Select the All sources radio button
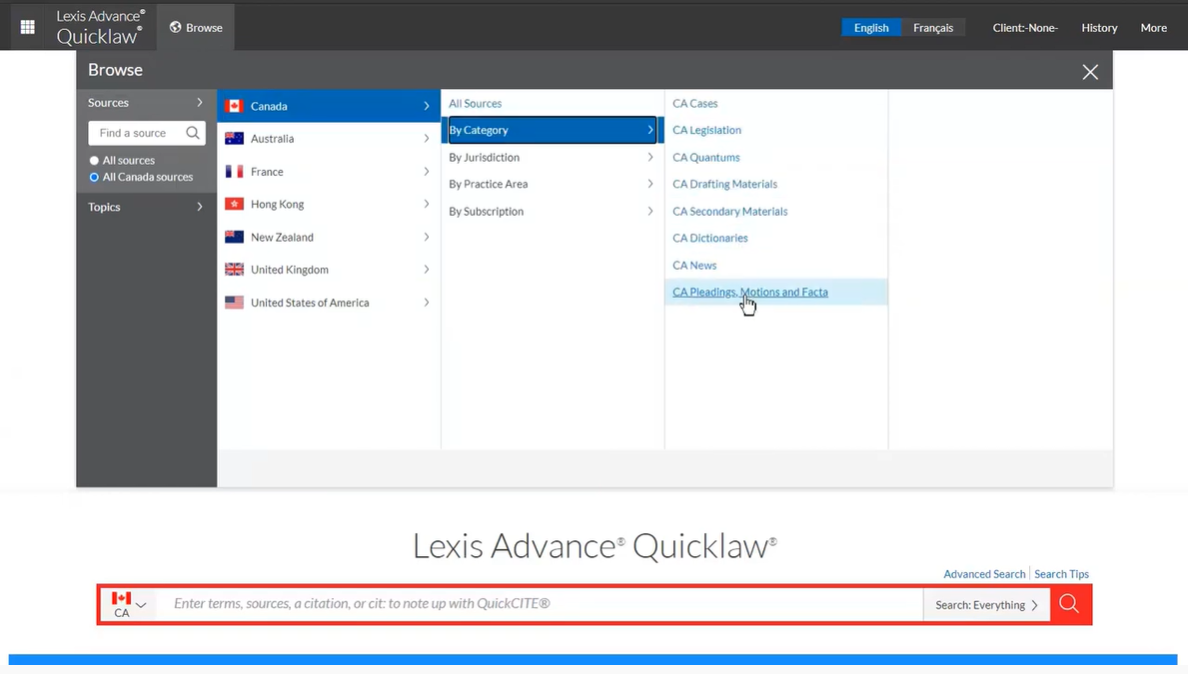This screenshot has width=1188, height=676. (94, 161)
